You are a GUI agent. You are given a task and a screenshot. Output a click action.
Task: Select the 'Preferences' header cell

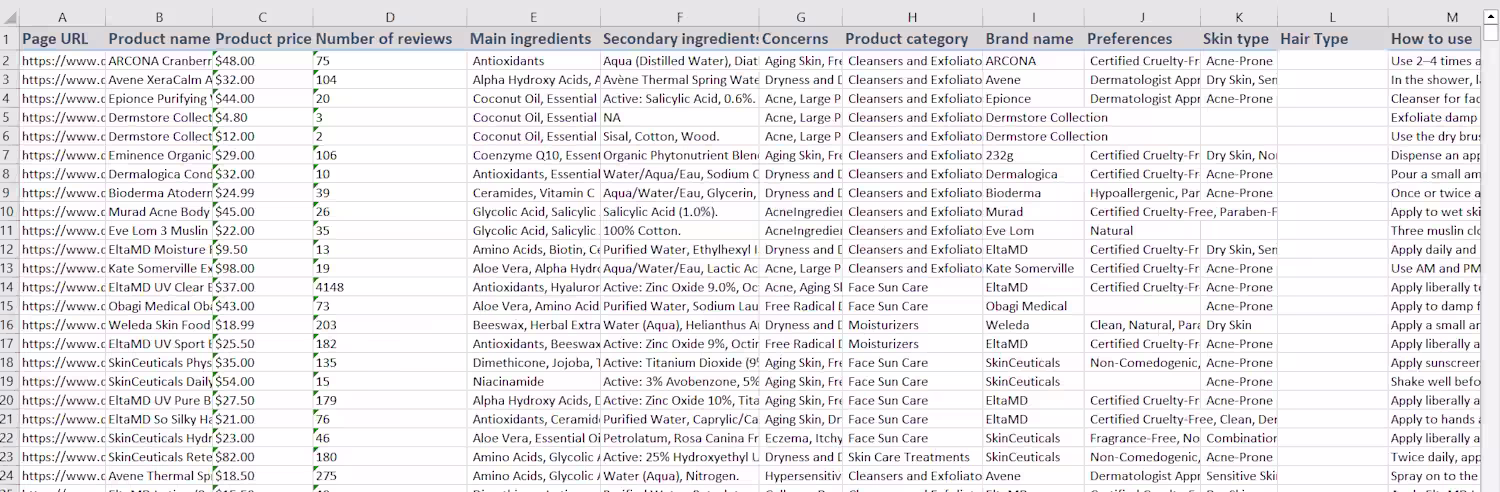click(1143, 39)
